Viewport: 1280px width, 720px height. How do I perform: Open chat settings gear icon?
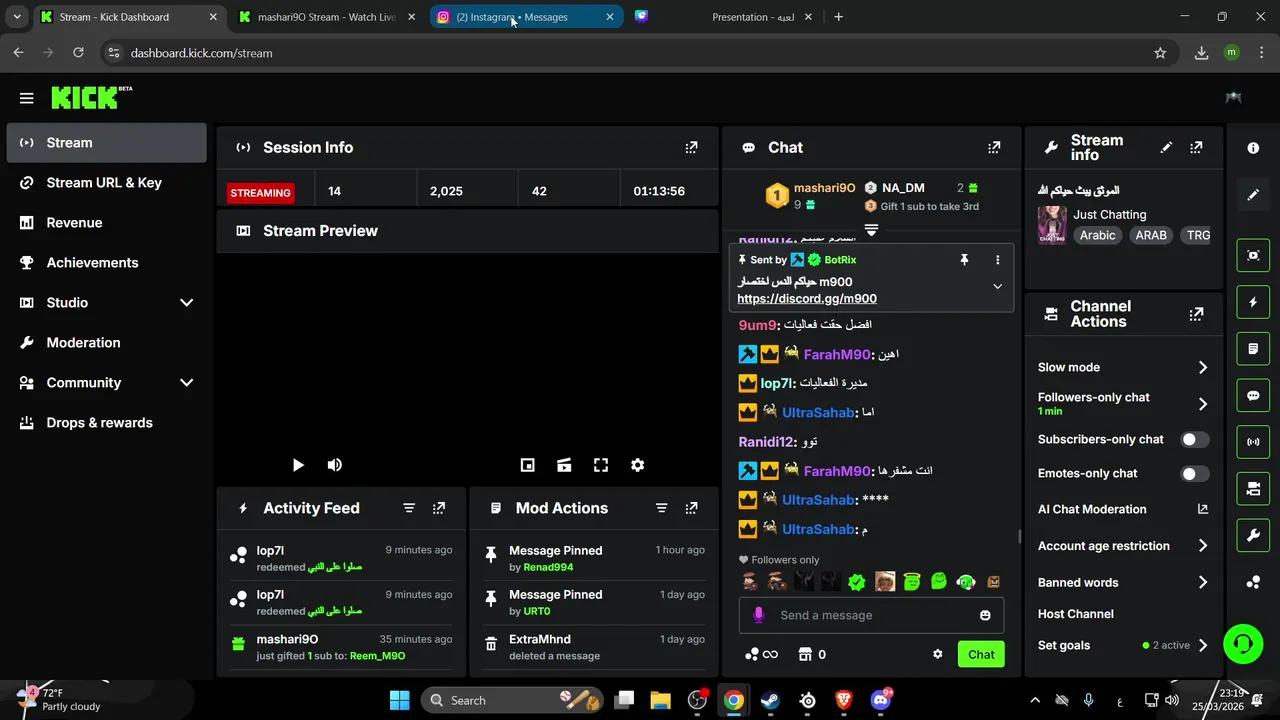click(x=937, y=654)
